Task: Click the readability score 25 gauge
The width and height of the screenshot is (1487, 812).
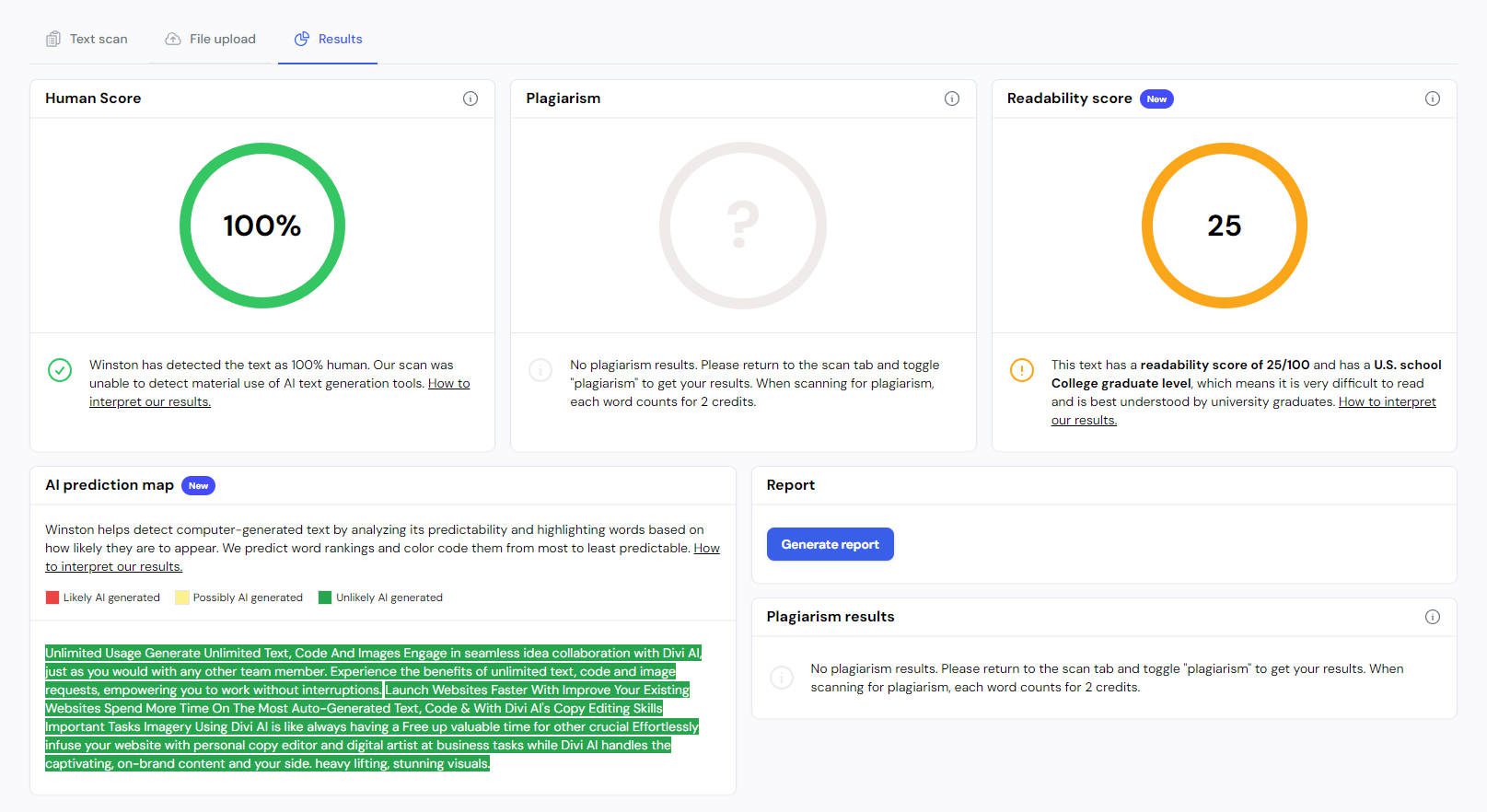Action: click(x=1225, y=226)
